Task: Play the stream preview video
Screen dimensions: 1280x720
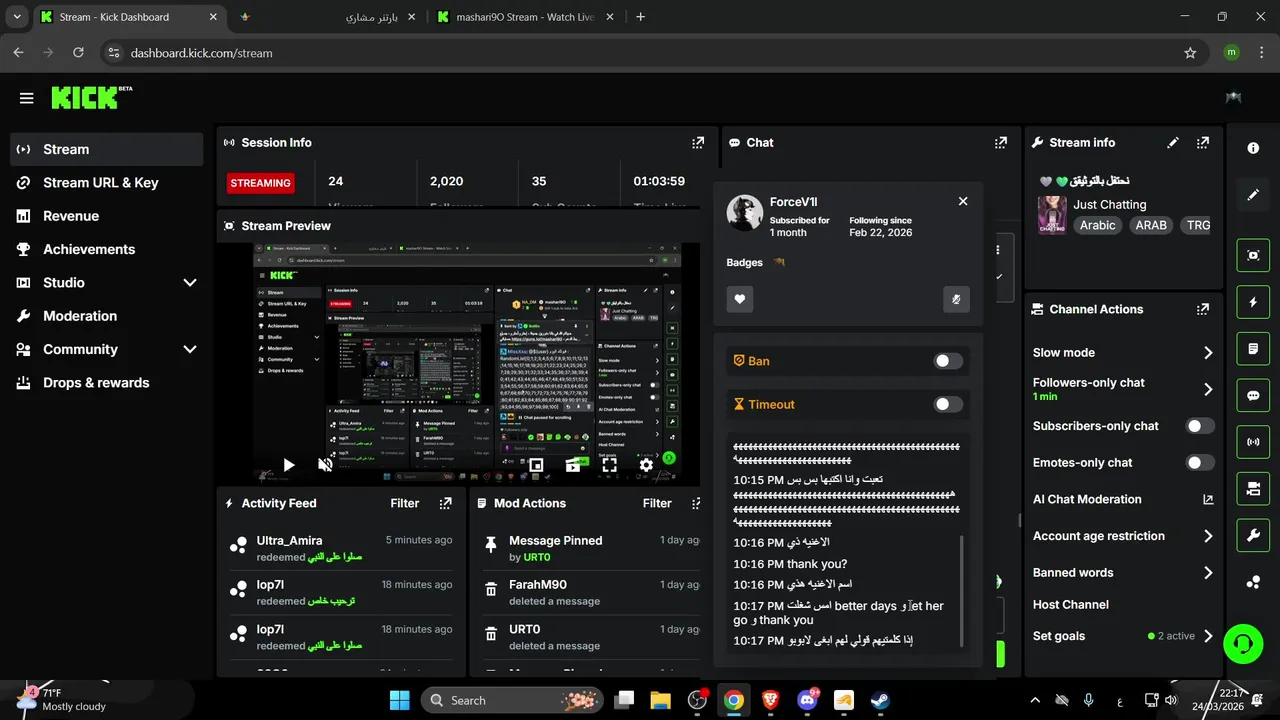Action: (x=289, y=465)
